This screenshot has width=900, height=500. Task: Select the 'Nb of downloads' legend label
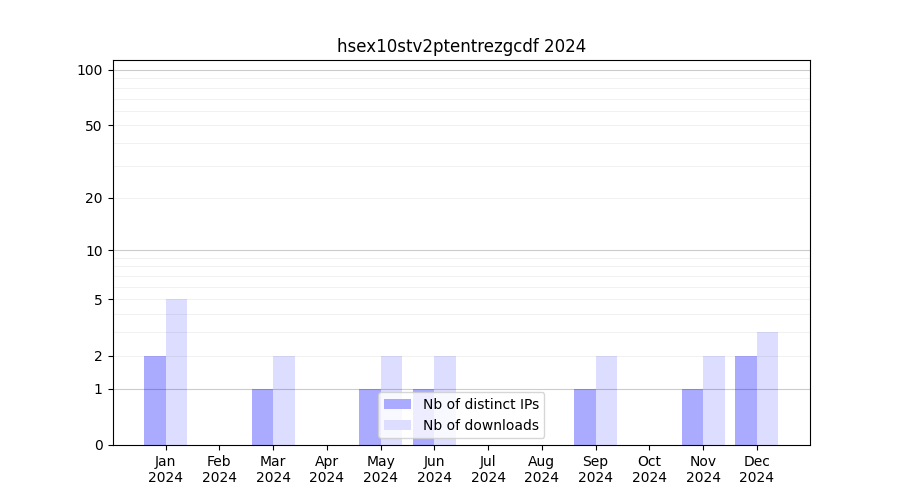pyautogui.click(x=480, y=425)
